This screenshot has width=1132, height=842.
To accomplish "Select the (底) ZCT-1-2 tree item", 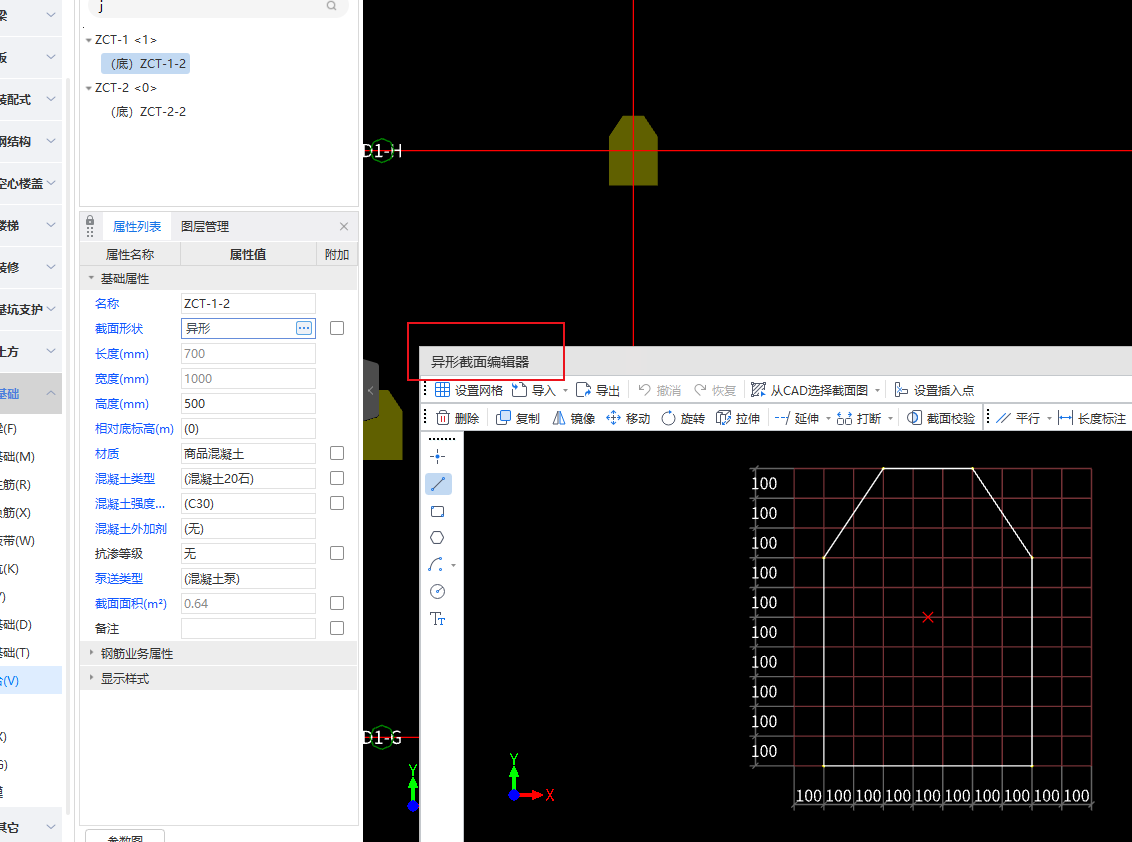I will 147,64.
